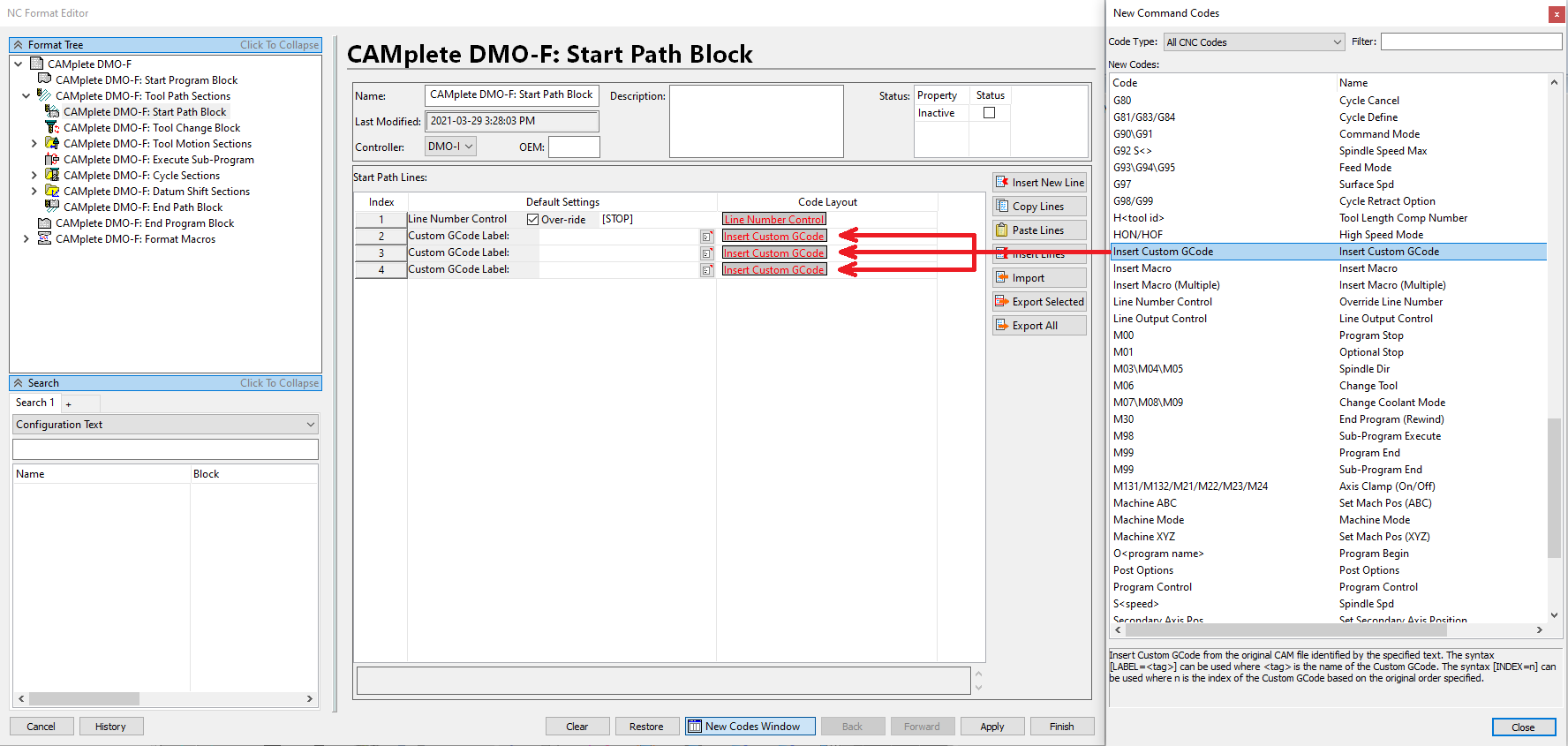
Task: Click the Description text box
Action: pyautogui.click(x=757, y=121)
